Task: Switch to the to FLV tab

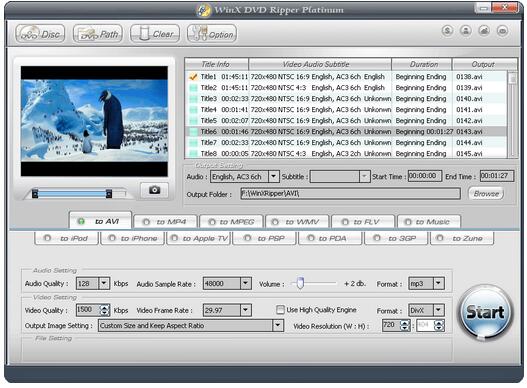Action: (363, 222)
